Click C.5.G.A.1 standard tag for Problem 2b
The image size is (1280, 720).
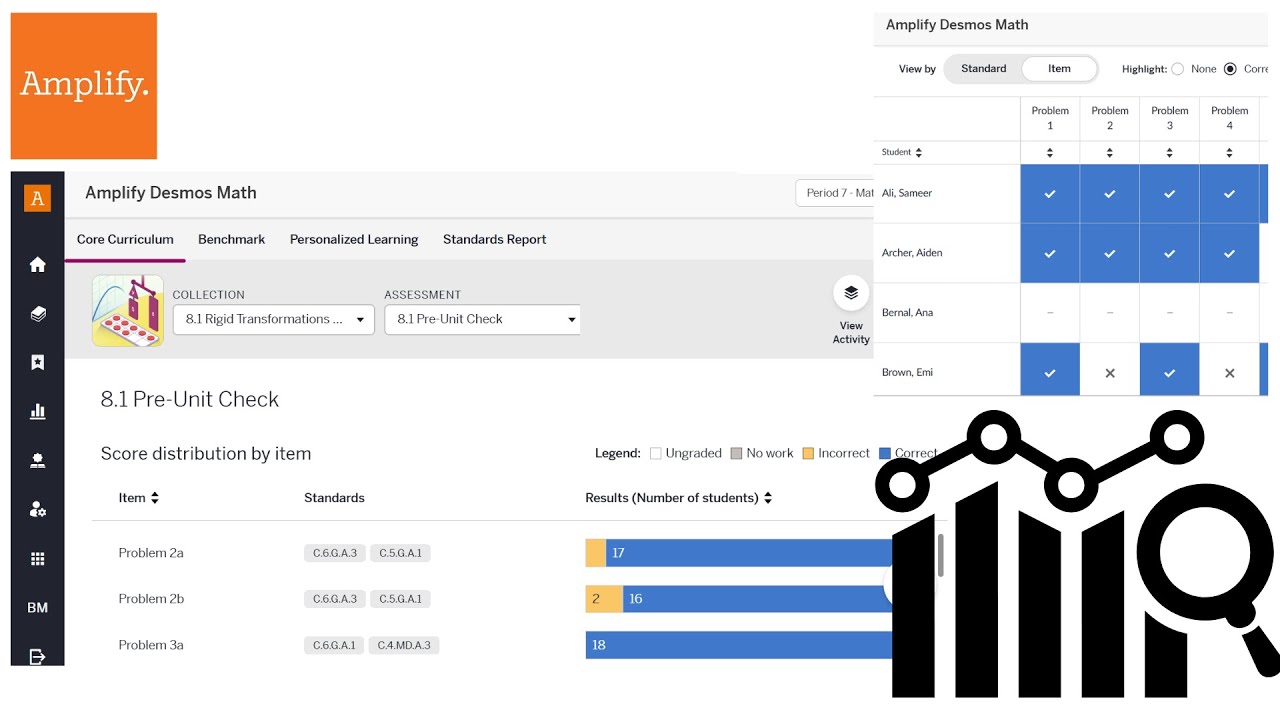400,599
